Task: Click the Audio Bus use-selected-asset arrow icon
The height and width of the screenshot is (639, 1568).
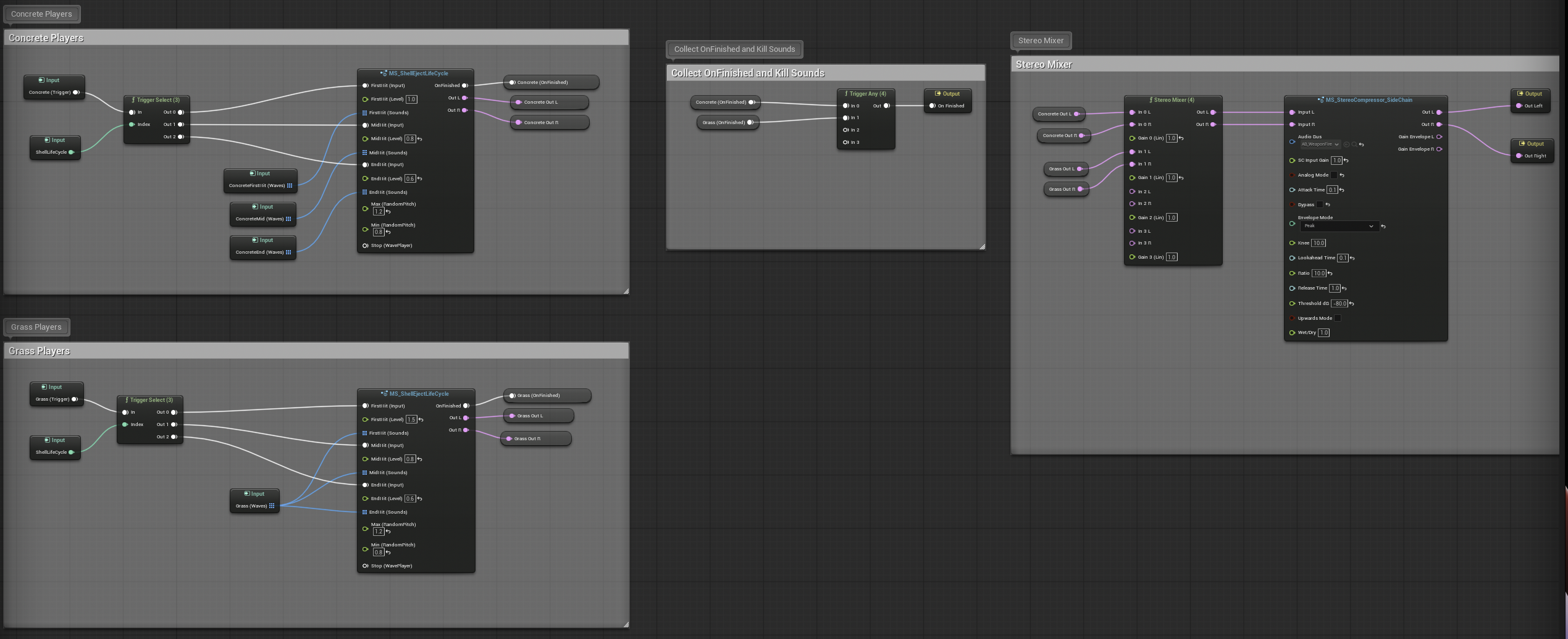Action: (x=1346, y=144)
